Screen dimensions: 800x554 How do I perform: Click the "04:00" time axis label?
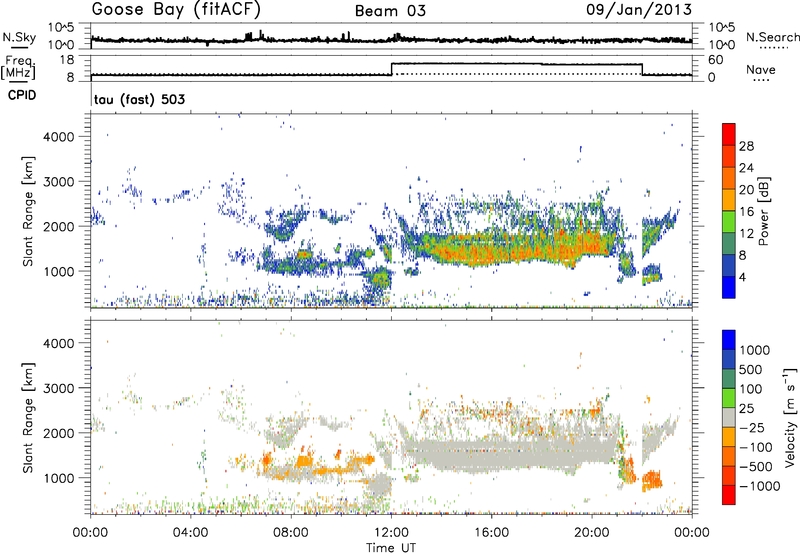(x=190, y=533)
